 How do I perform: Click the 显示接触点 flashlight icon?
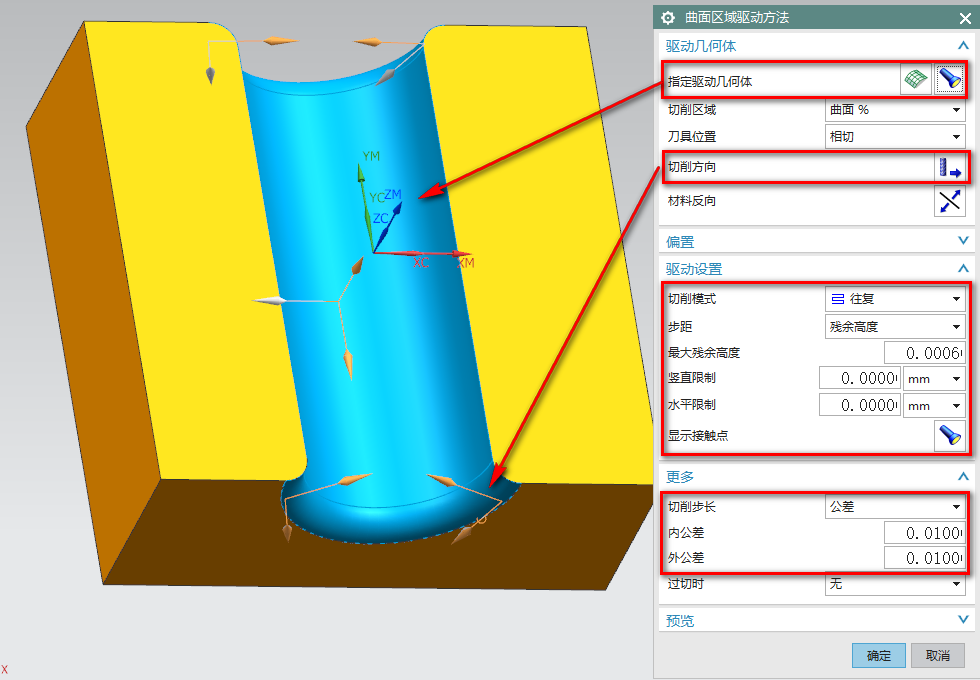click(x=949, y=436)
